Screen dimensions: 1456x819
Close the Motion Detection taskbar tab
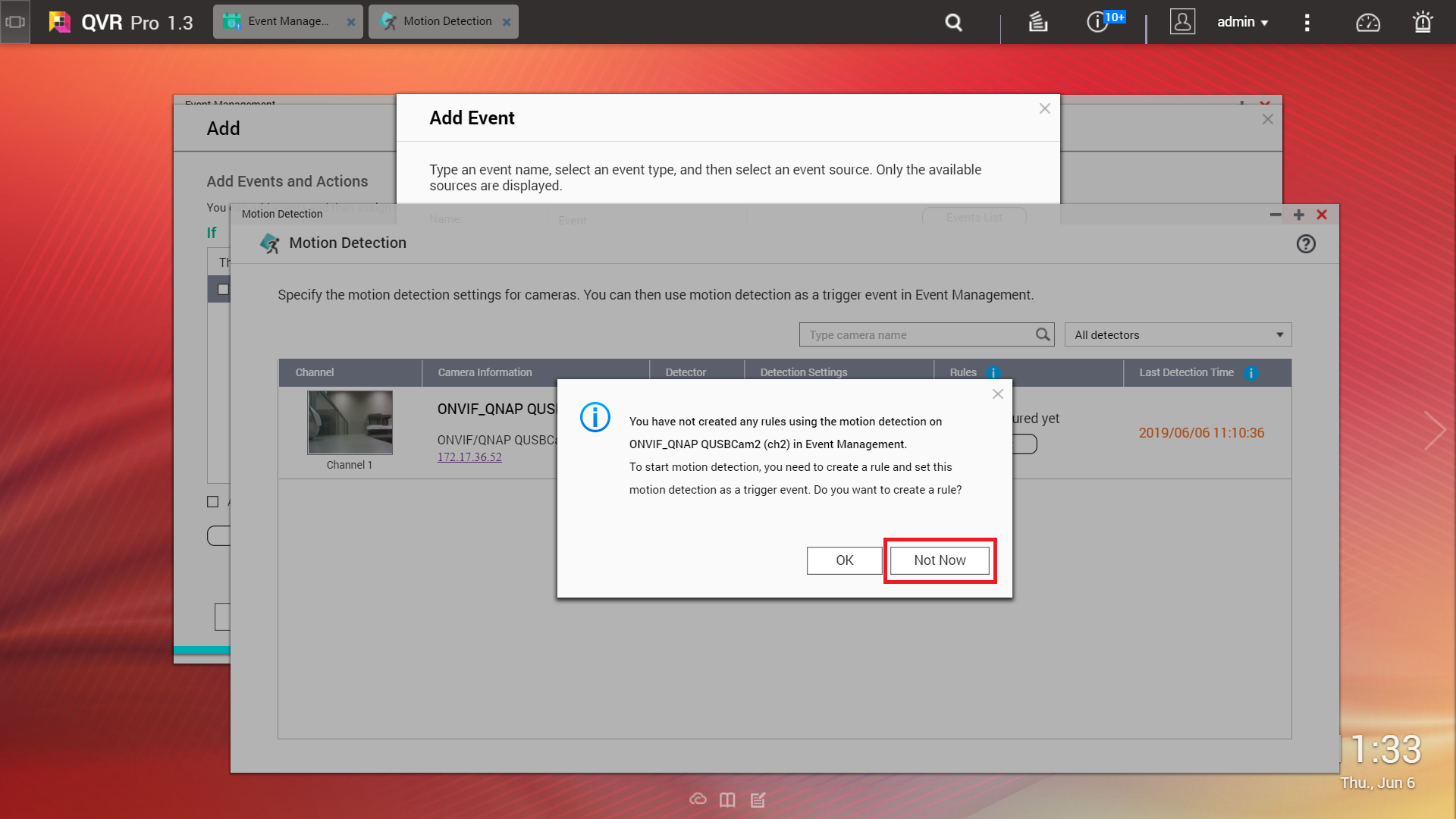tap(507, 22)
